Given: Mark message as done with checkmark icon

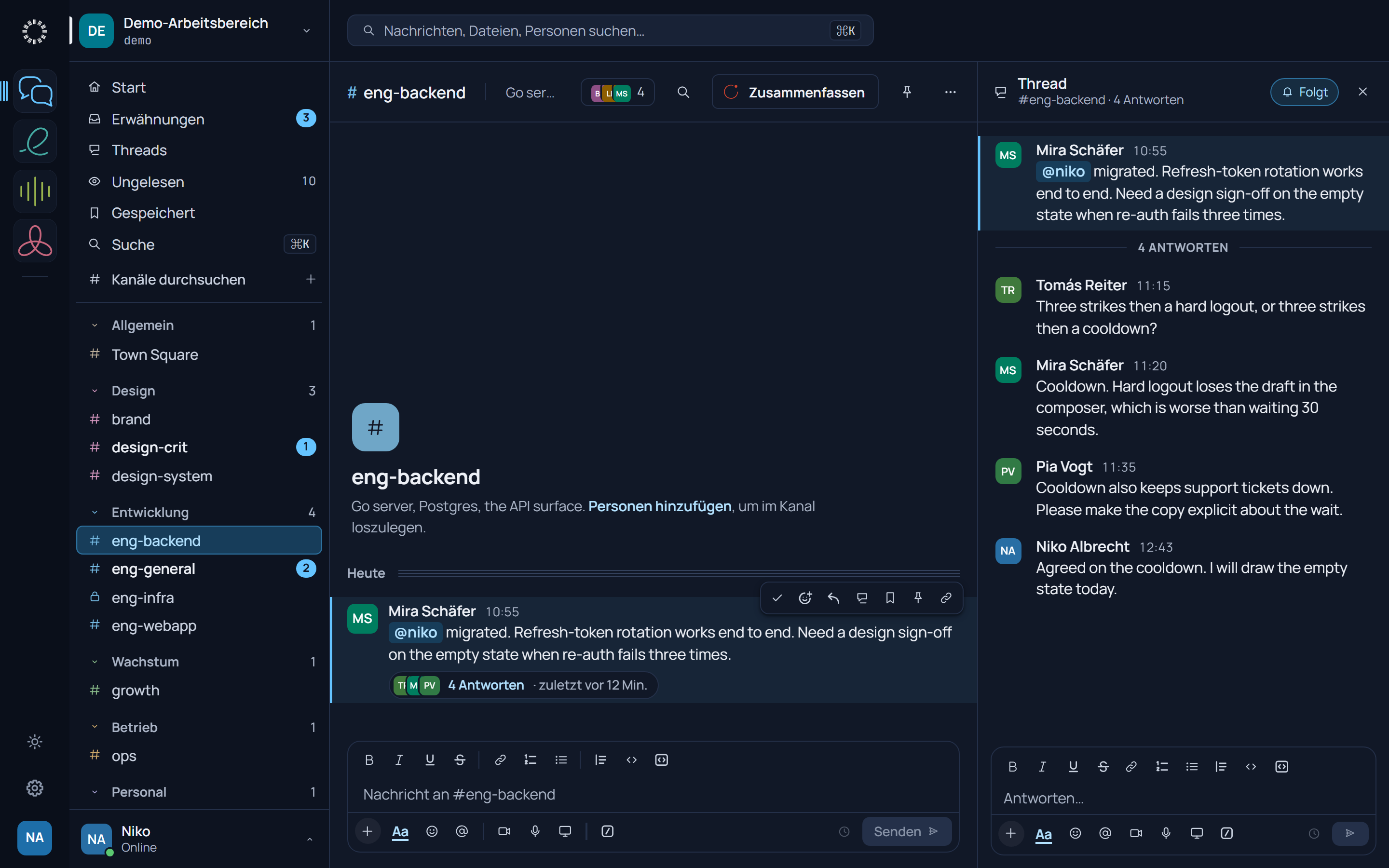Looking at the screenshot, I should [777, 598].
